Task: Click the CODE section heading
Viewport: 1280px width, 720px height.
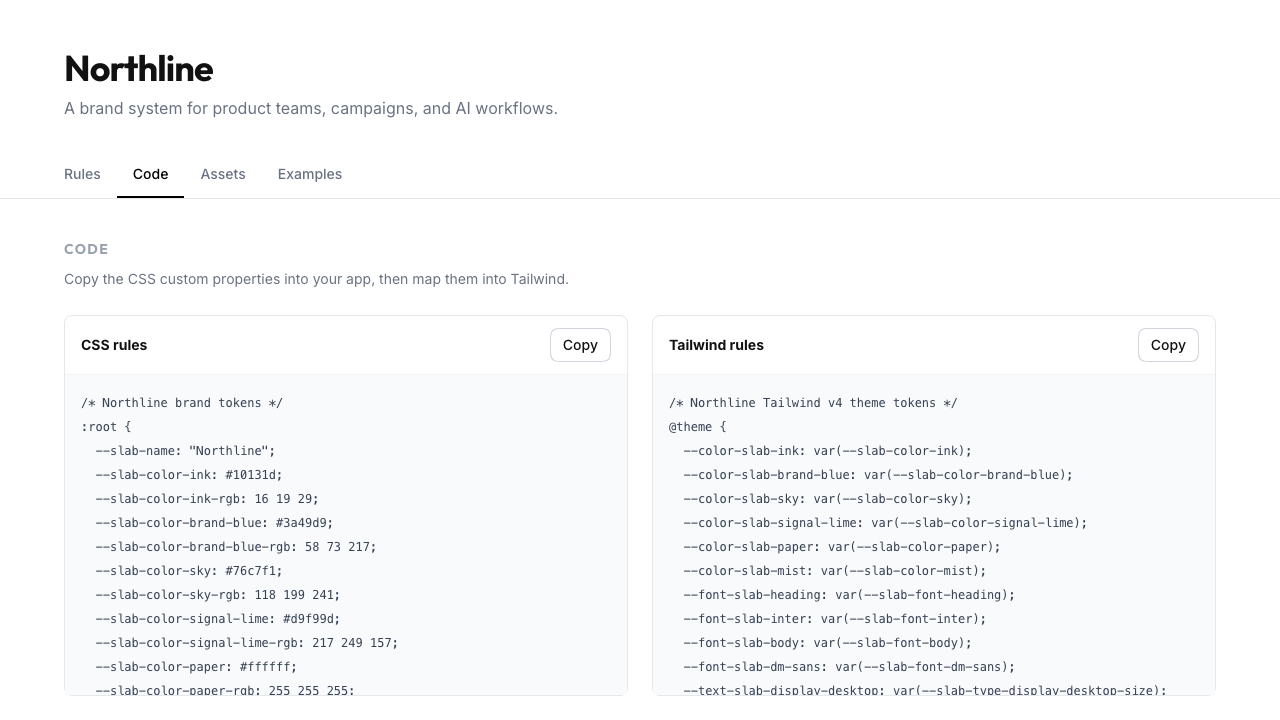Action: 86,249
